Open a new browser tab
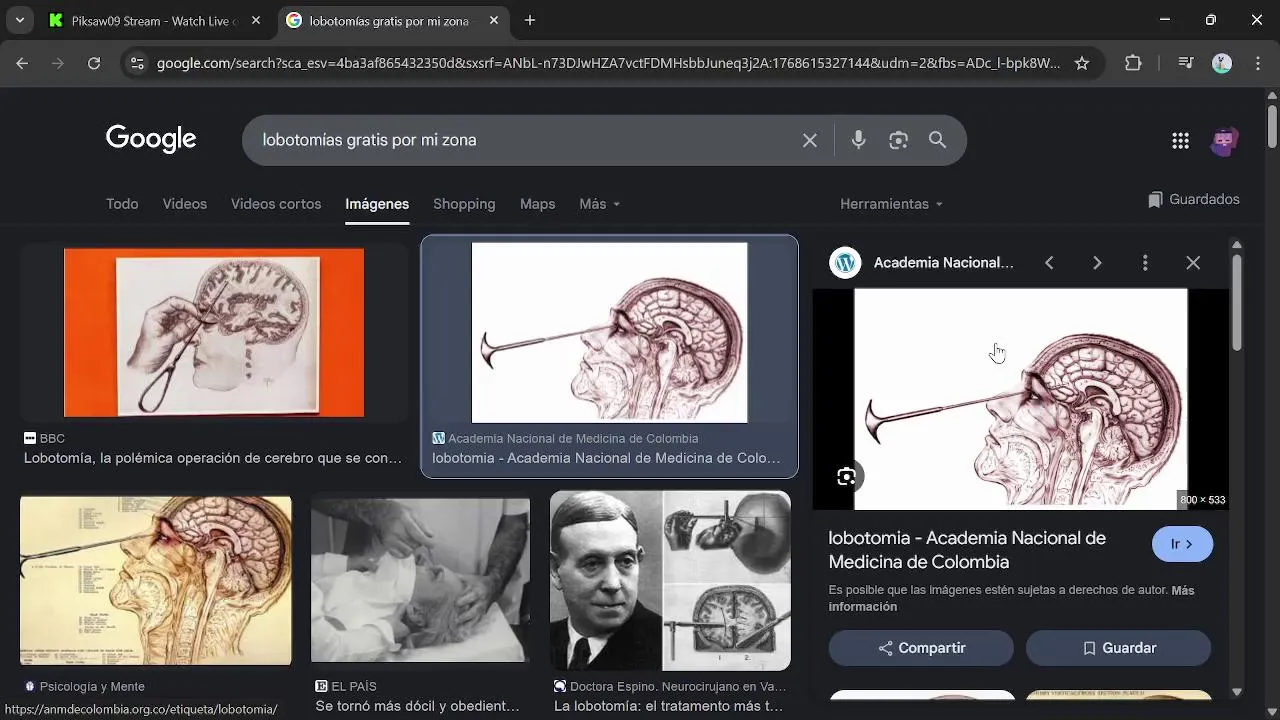The height and width of the screenshot is (720, 1280). point(530,20)
